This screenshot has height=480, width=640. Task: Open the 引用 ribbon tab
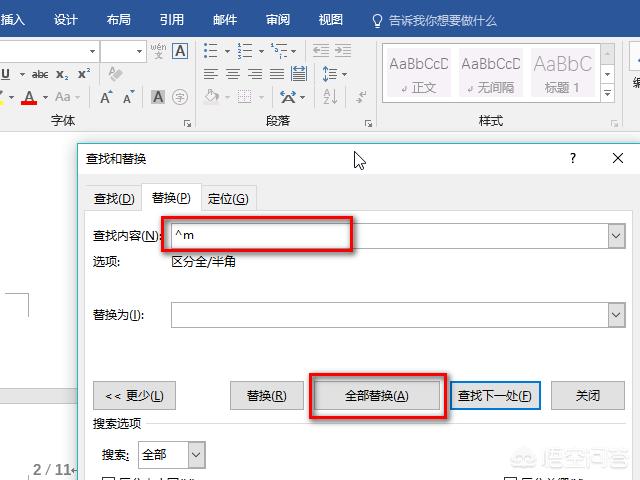pos(171,20)
